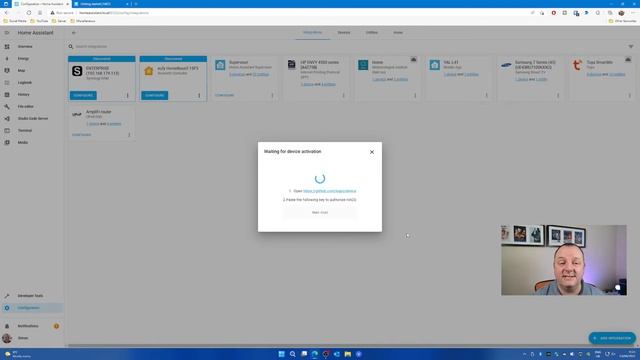Switch to the Entities tab

[371, 33]
